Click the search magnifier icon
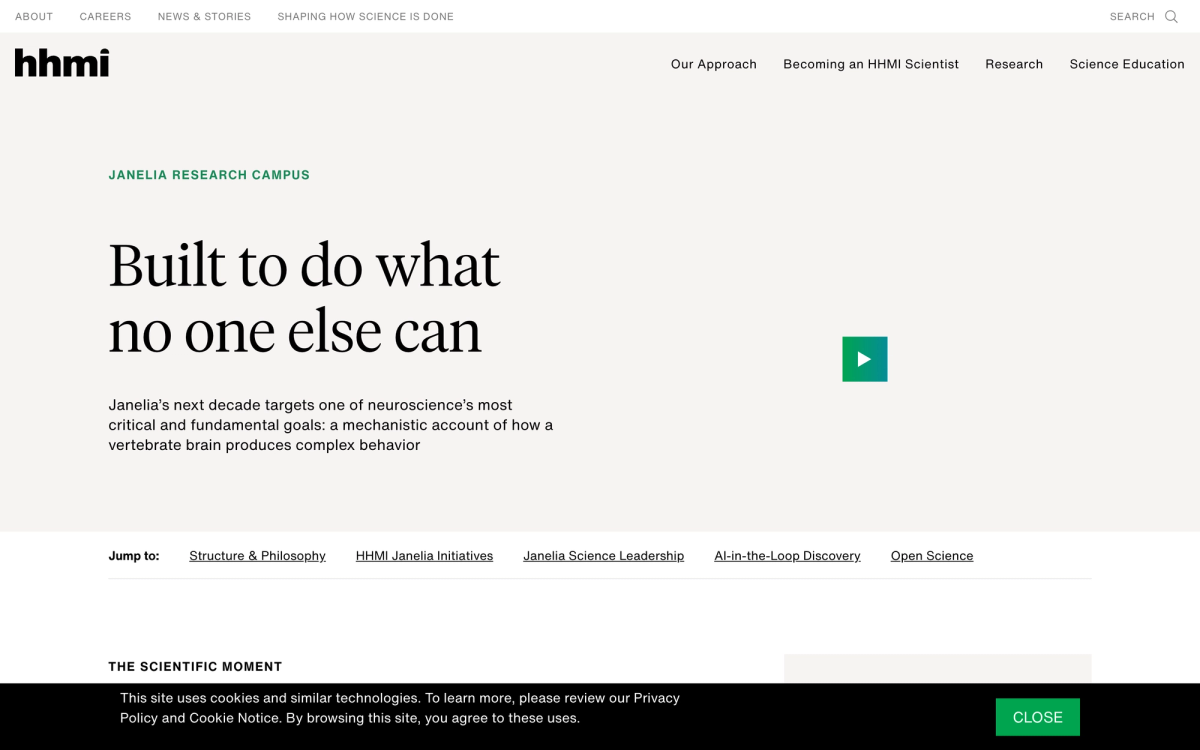This screenshot has width=1200, height=750. point(1171,17)
